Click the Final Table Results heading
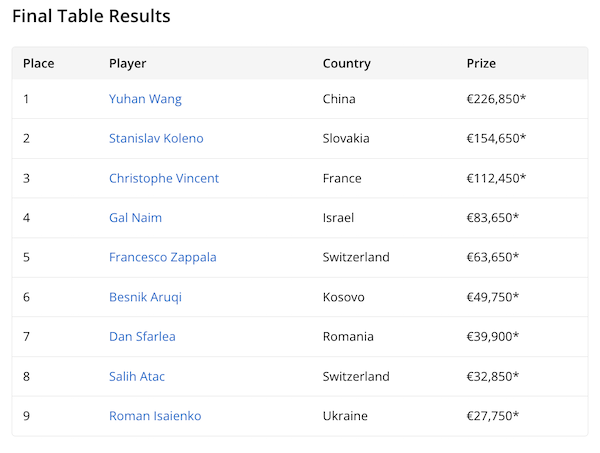The height and width of the screenshot is (453, 600). tap(91, 17)
